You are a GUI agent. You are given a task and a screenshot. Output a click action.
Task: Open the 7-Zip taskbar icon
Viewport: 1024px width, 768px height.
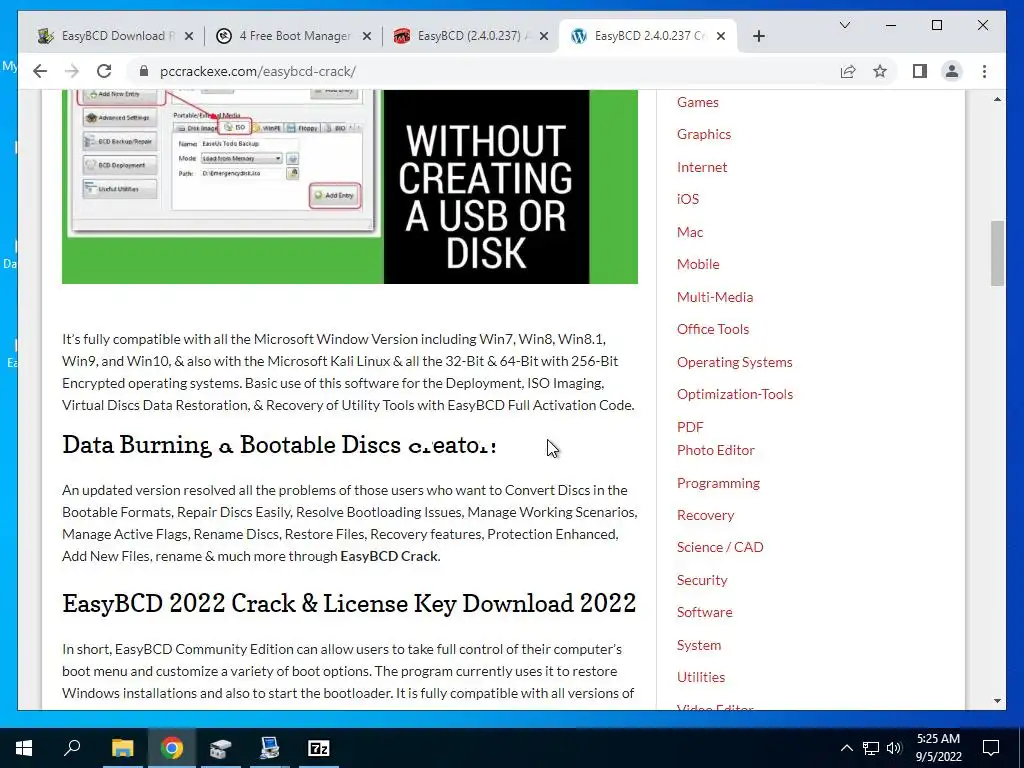[319, 748]
